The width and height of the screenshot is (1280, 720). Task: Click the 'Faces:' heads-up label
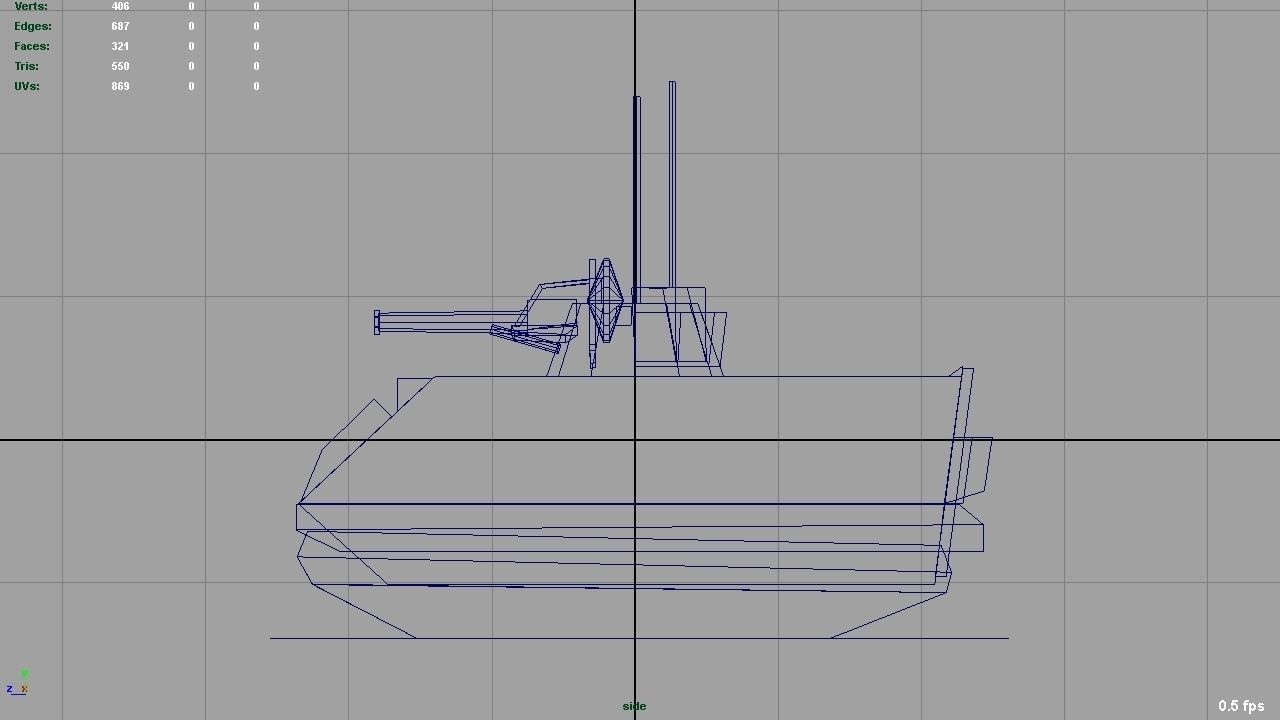pyautogui.click(x=32, y=46)
